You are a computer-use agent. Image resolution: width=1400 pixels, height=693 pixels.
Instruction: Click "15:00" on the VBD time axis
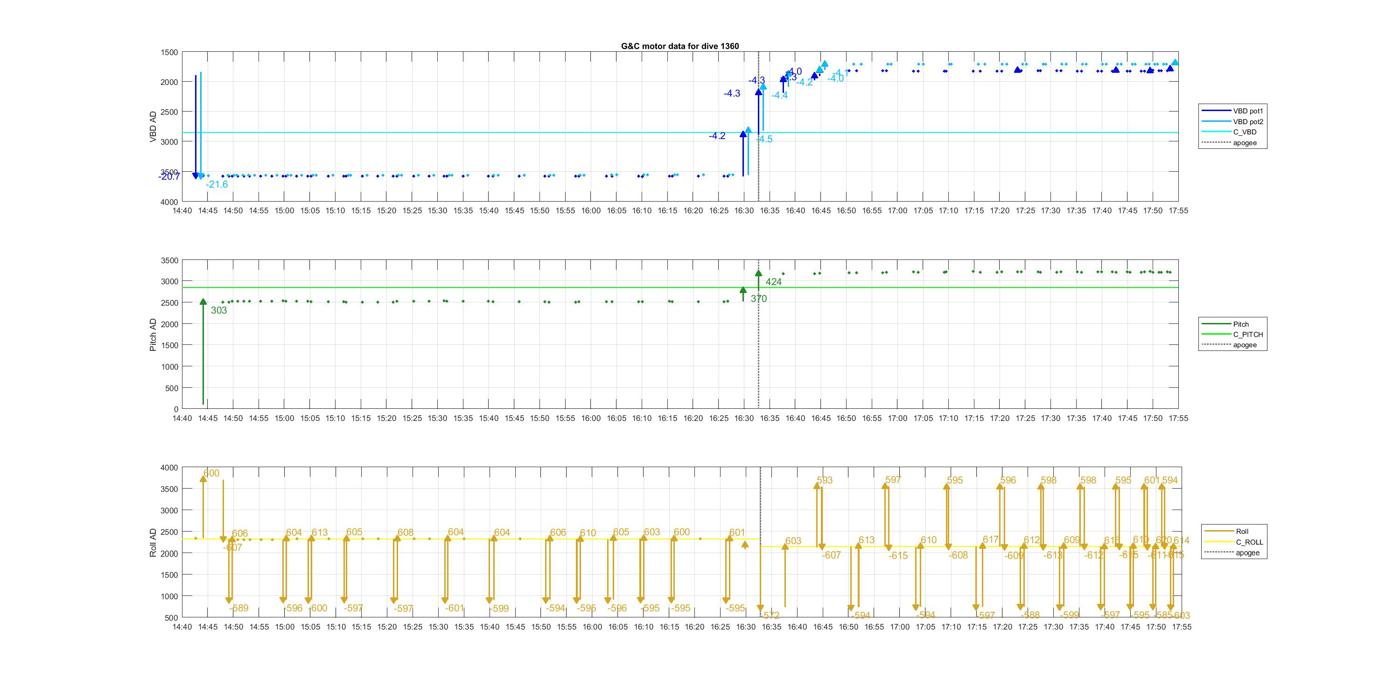point(285,211)
